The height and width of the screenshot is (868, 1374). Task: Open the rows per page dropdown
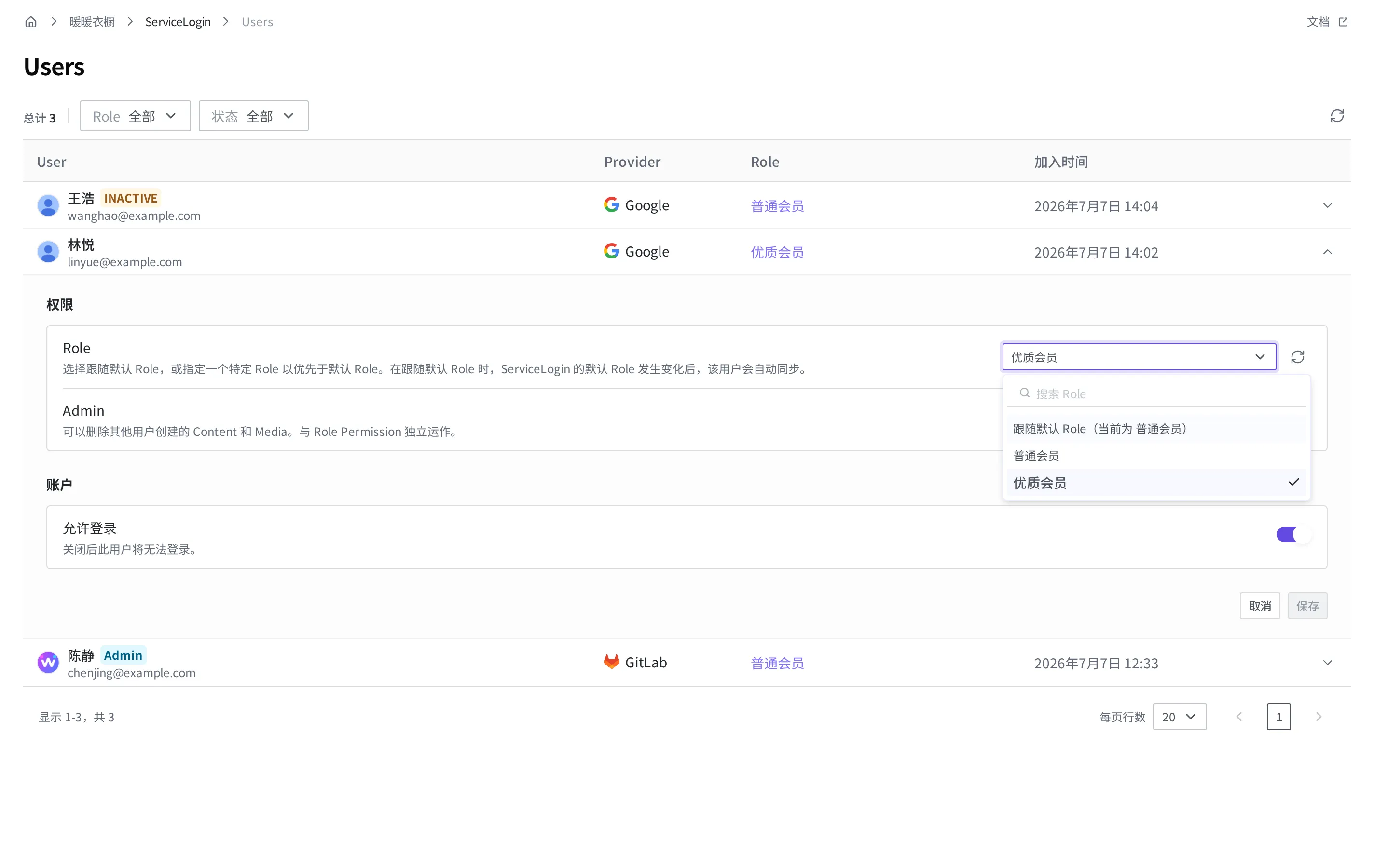pyautogui.click(x=1180, y=716)
